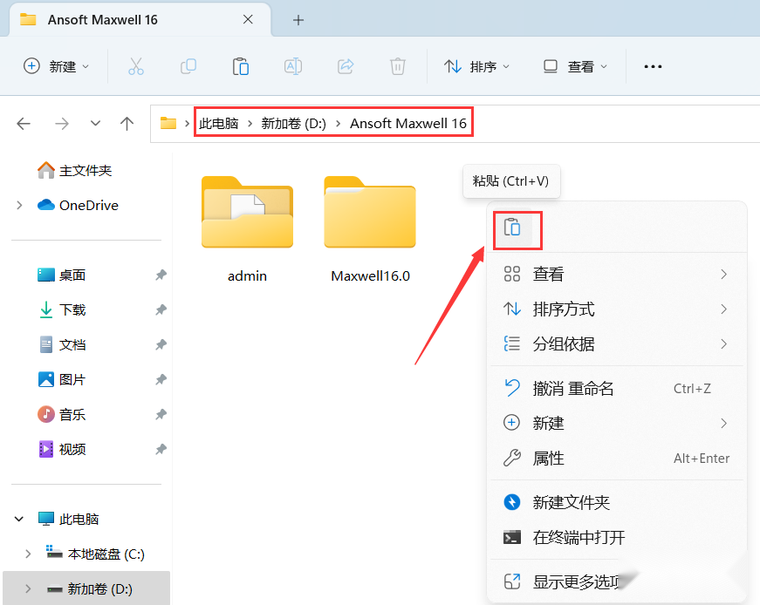Choose 显示更多选项 in context menu

click(x=617, y=581)
